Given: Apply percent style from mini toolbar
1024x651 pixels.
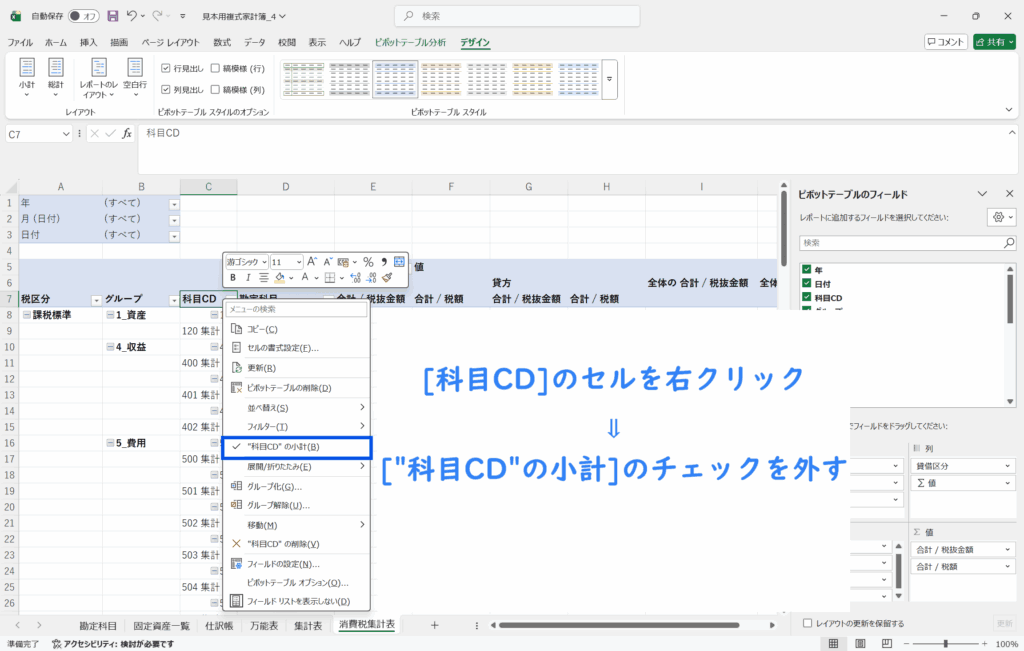Looking at the screenshot, I should 367,262.
